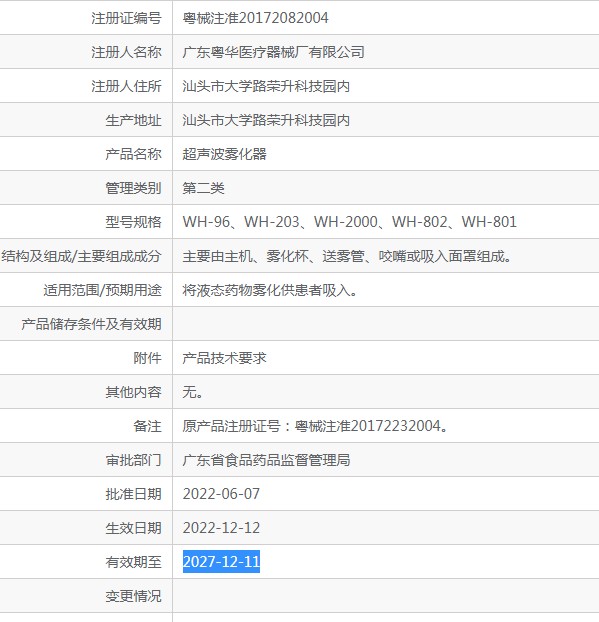Click the 生产地址 address value
This screenshot has width=599, height=622.
[x=266, y=120]
